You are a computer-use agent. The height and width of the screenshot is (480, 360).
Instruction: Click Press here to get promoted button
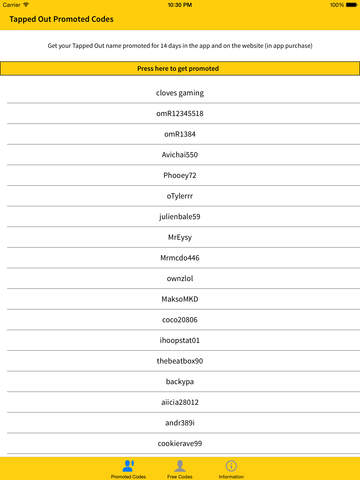tap(180, 68)
